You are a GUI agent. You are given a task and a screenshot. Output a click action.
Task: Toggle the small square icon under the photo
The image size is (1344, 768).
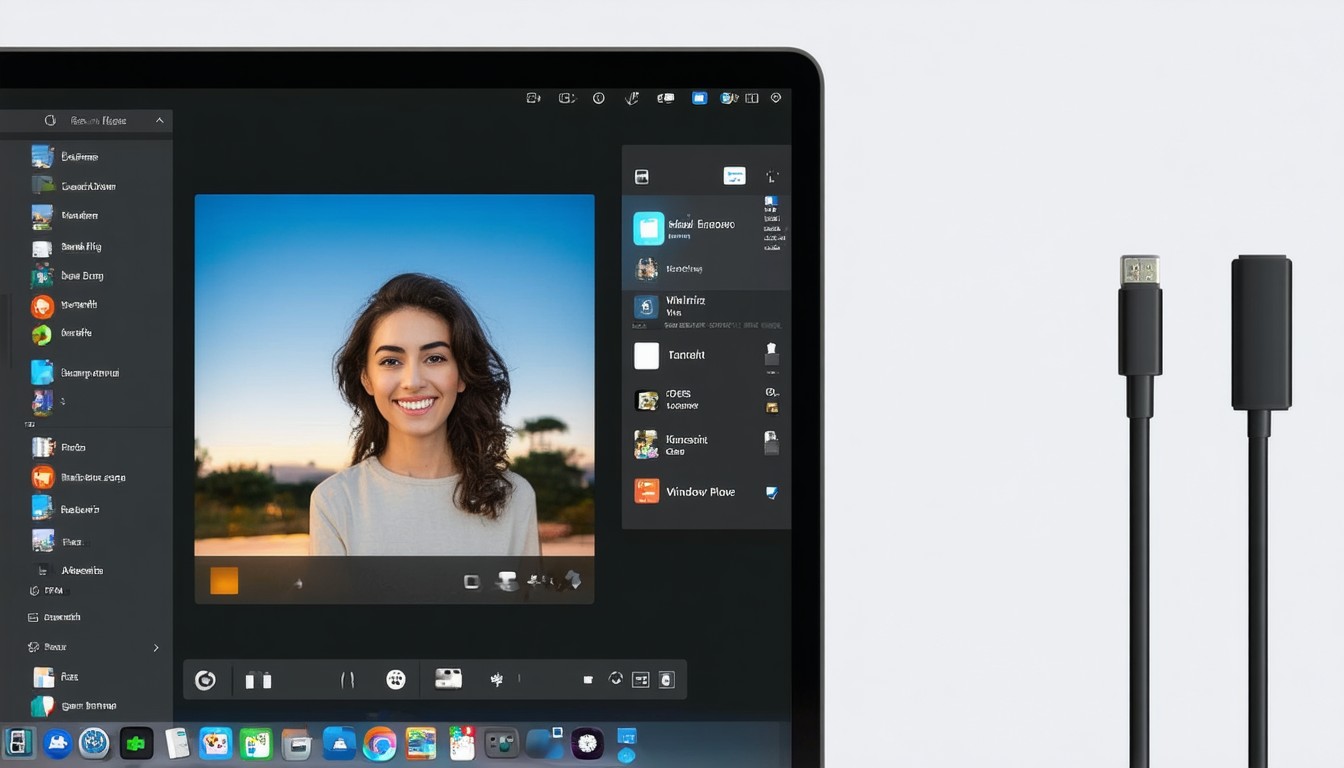(471, 581)
